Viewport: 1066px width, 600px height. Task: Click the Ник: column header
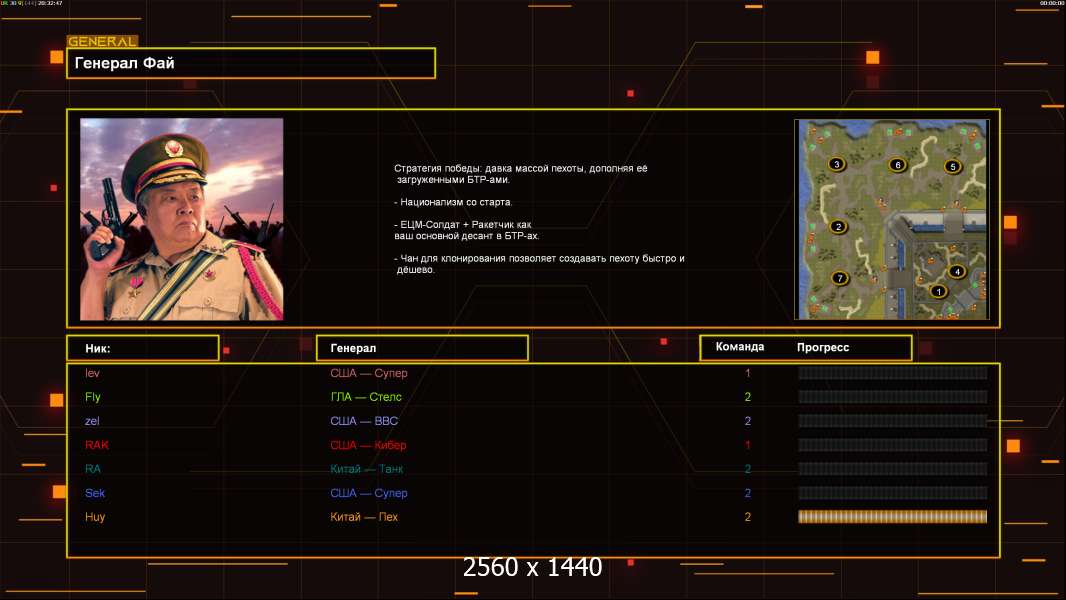tap(143, 348)
